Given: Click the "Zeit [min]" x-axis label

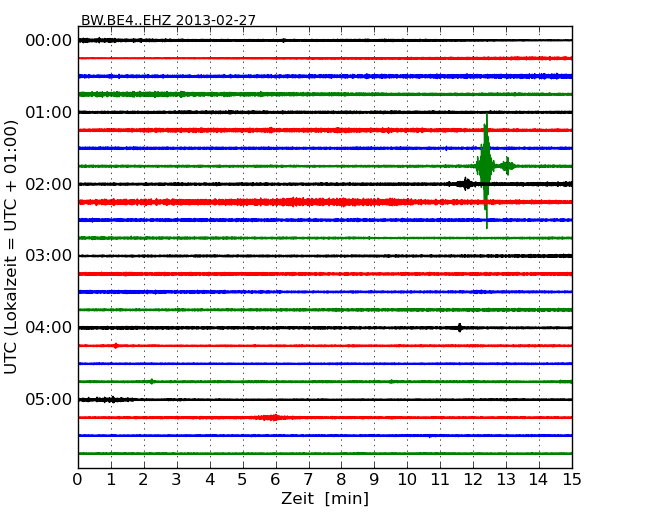Looking at the screenshot, I should 324,499.
